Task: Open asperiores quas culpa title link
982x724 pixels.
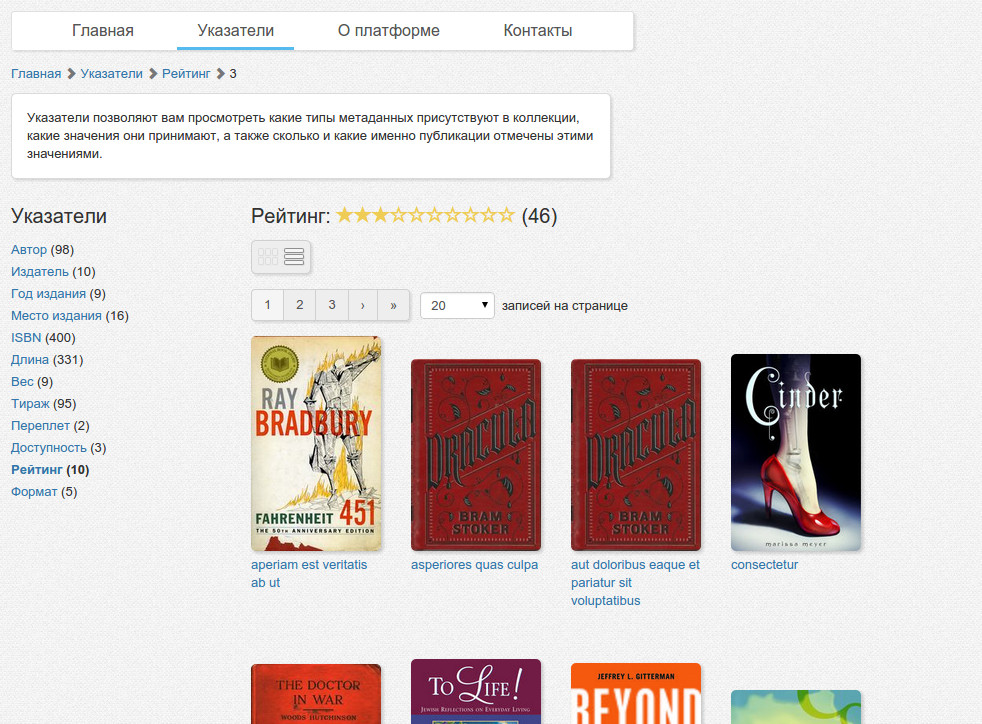Action: [474, 565]
